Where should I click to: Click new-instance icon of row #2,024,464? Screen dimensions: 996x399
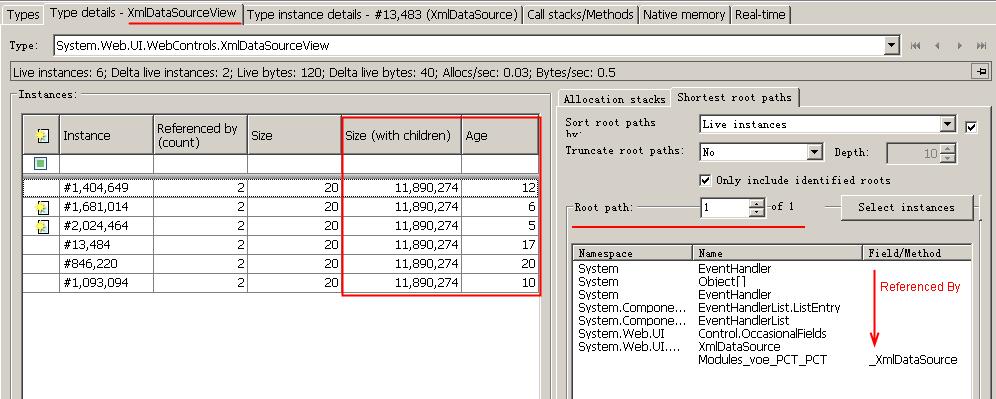tap(41, 226)
